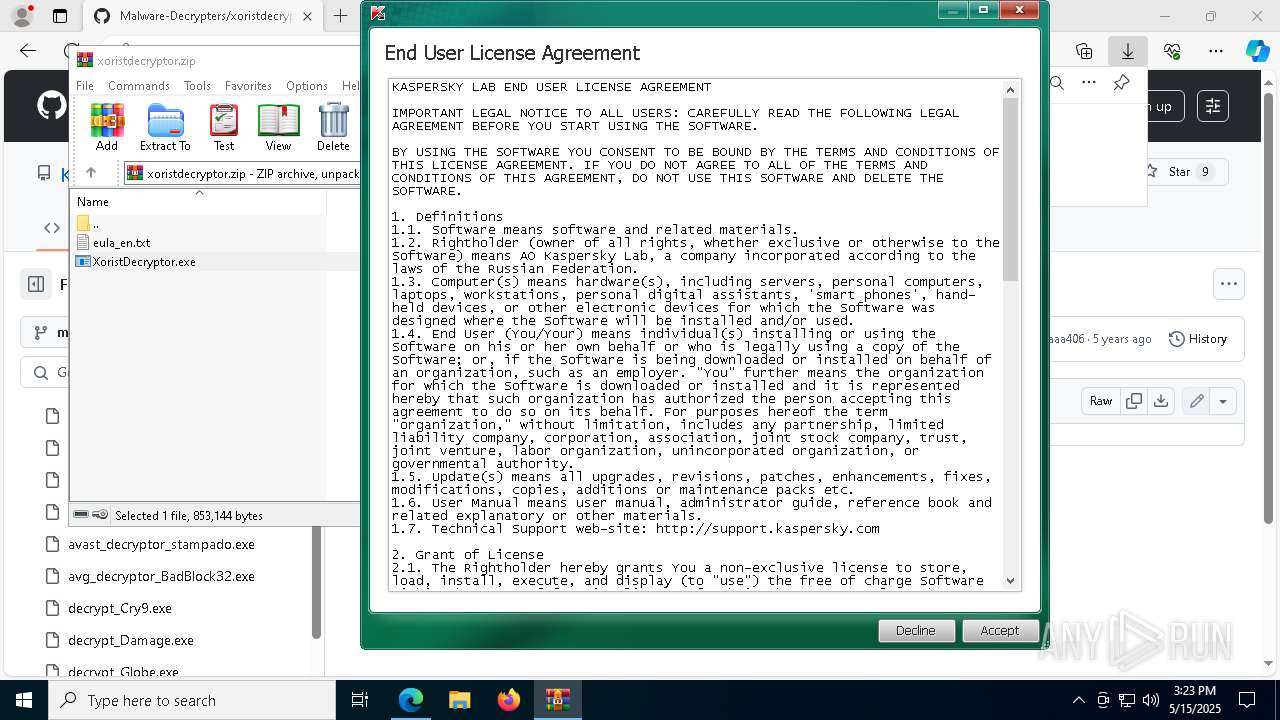Click GitHub logo home link
Viewport: 1280px width, 720px height.
click(x=52, y=106)
